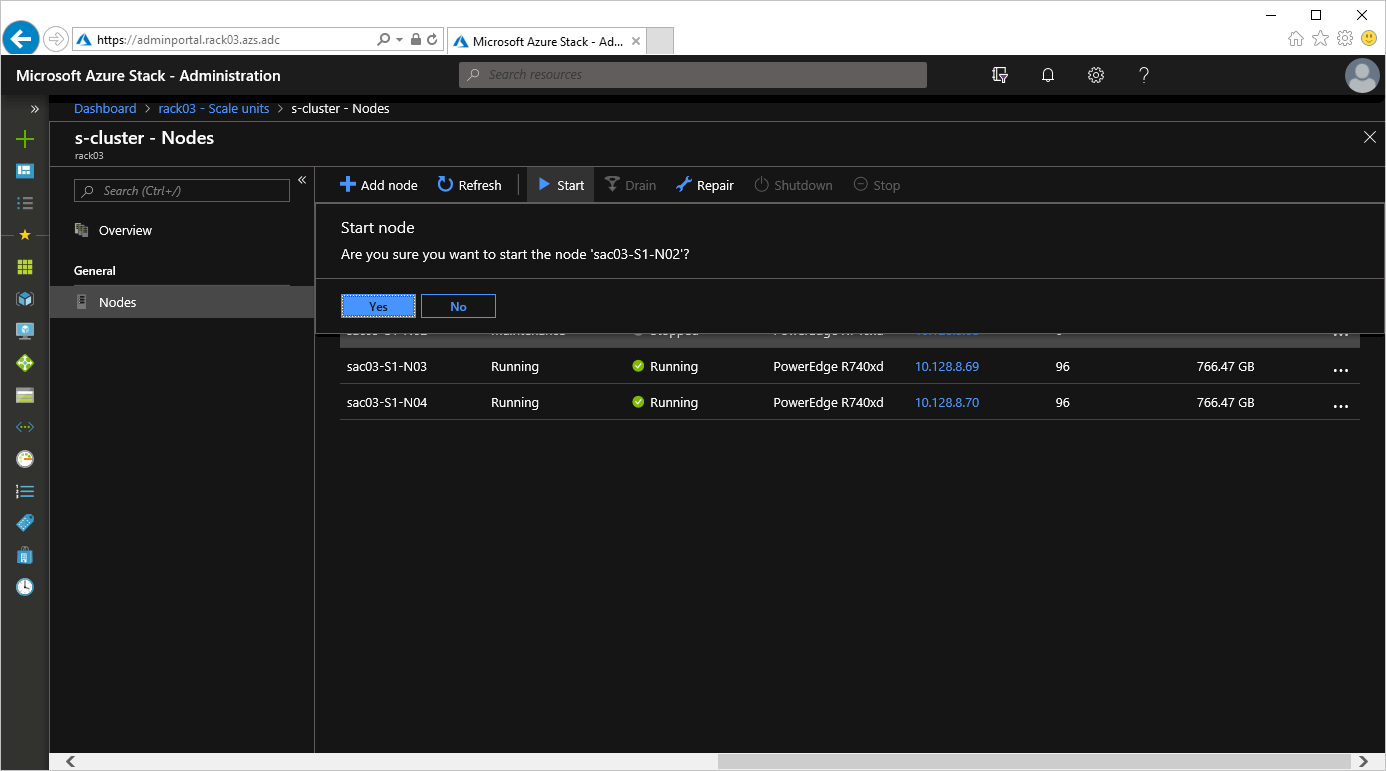Click the blue numbered list sidebar icon

25,491
